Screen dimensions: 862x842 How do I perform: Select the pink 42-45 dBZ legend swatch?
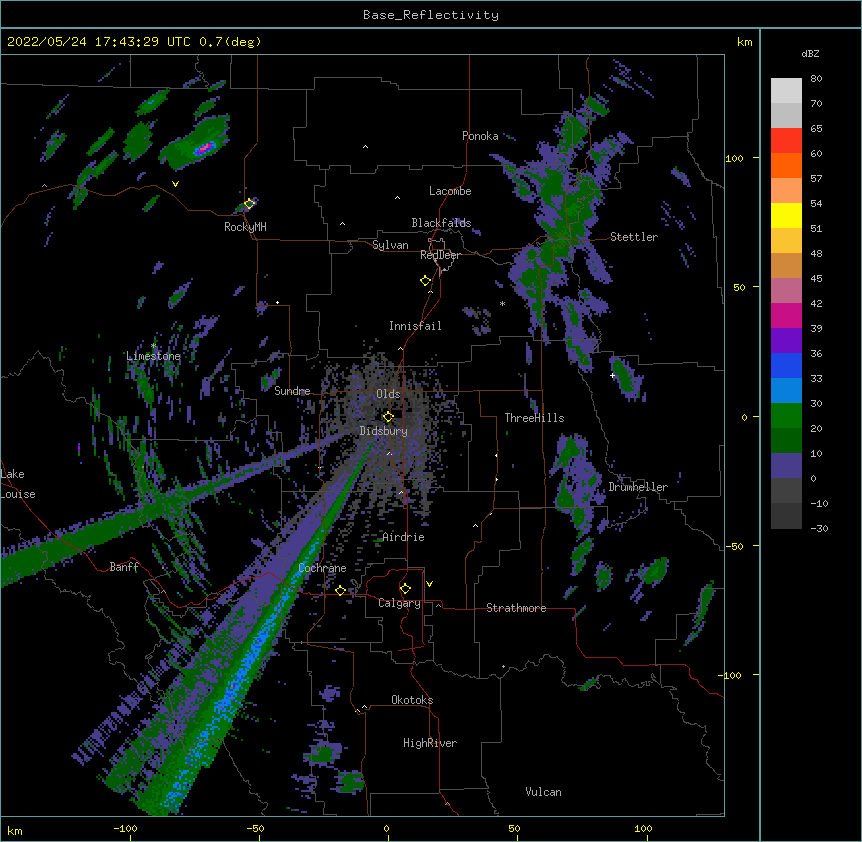tap(786, 291)
